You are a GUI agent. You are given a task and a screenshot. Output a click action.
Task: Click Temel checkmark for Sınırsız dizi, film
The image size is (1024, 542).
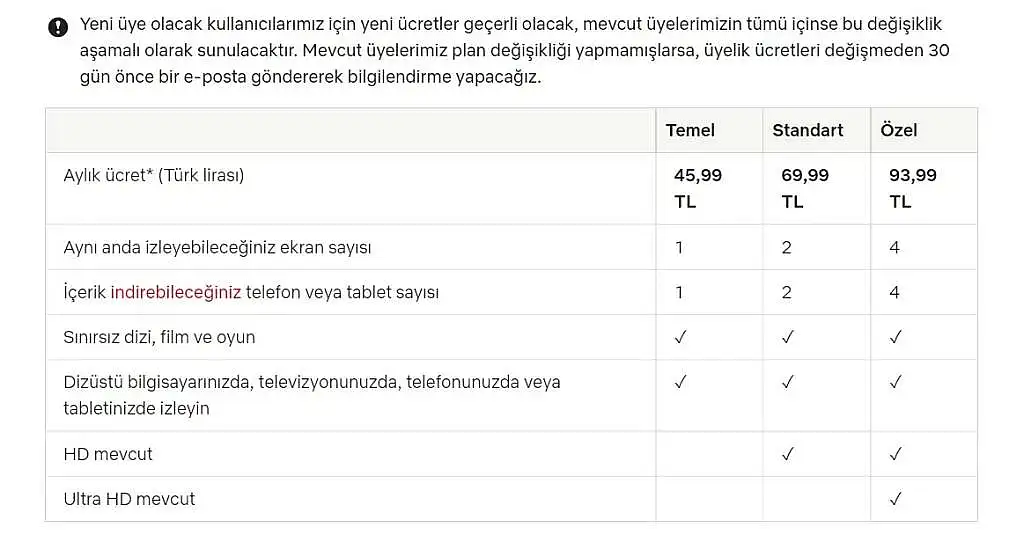(x=680, y=337)
